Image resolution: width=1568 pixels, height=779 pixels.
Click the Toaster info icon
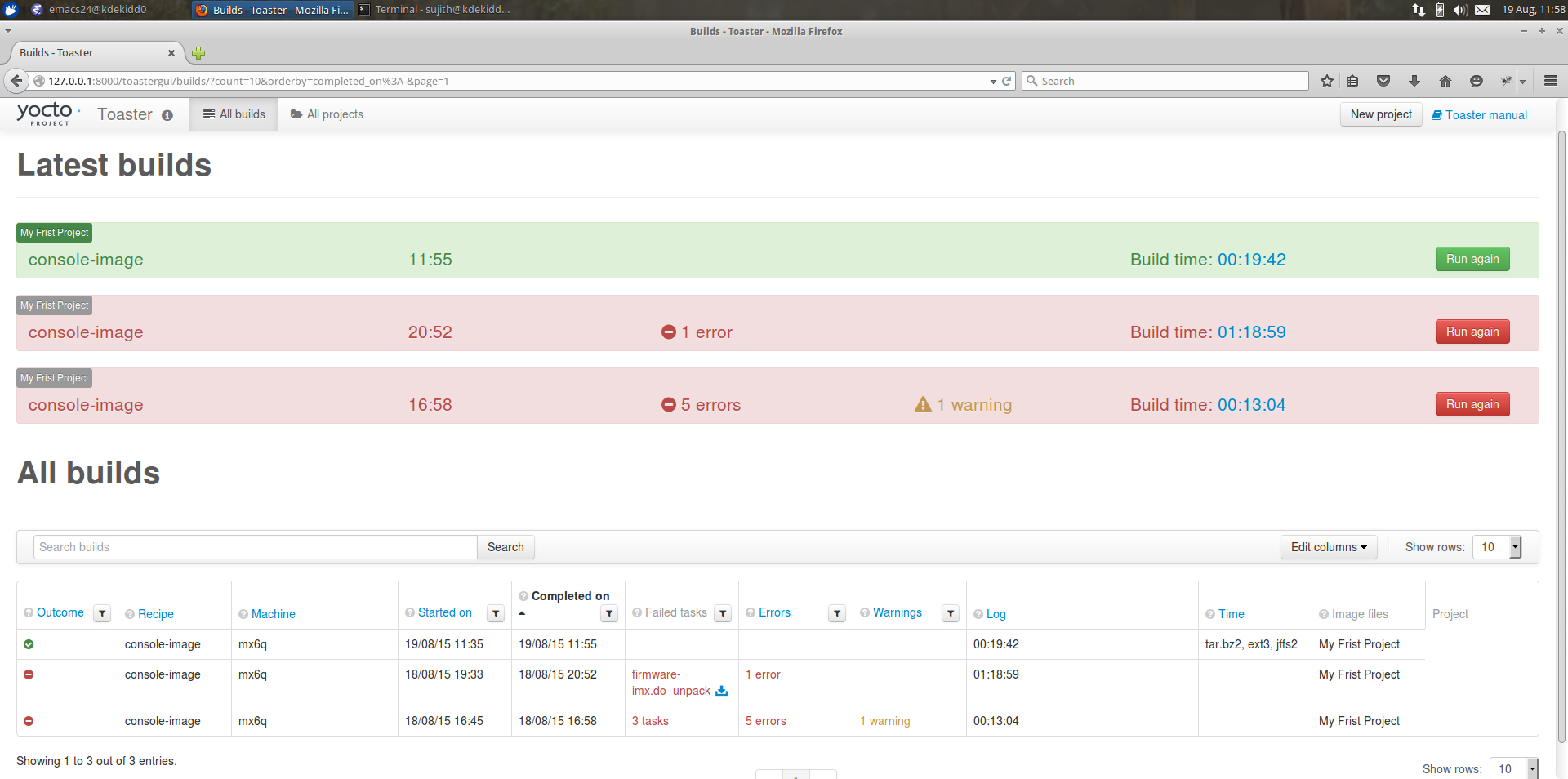point(167,115)
